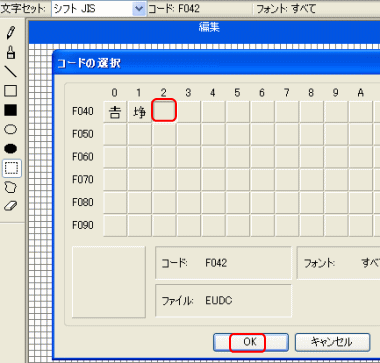The width and height of the screenshot is (380, 363).
Task: Click the コード: F042 toolbar label
Action: tap(174, 9)
